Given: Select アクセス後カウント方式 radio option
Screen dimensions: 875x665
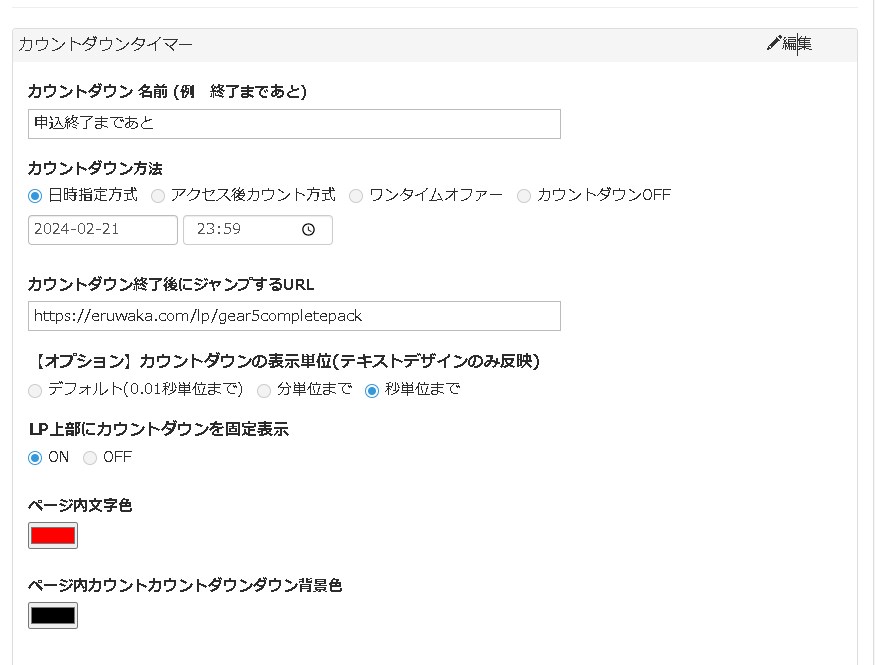Looking at the screenshot, I should coord(158,196).
